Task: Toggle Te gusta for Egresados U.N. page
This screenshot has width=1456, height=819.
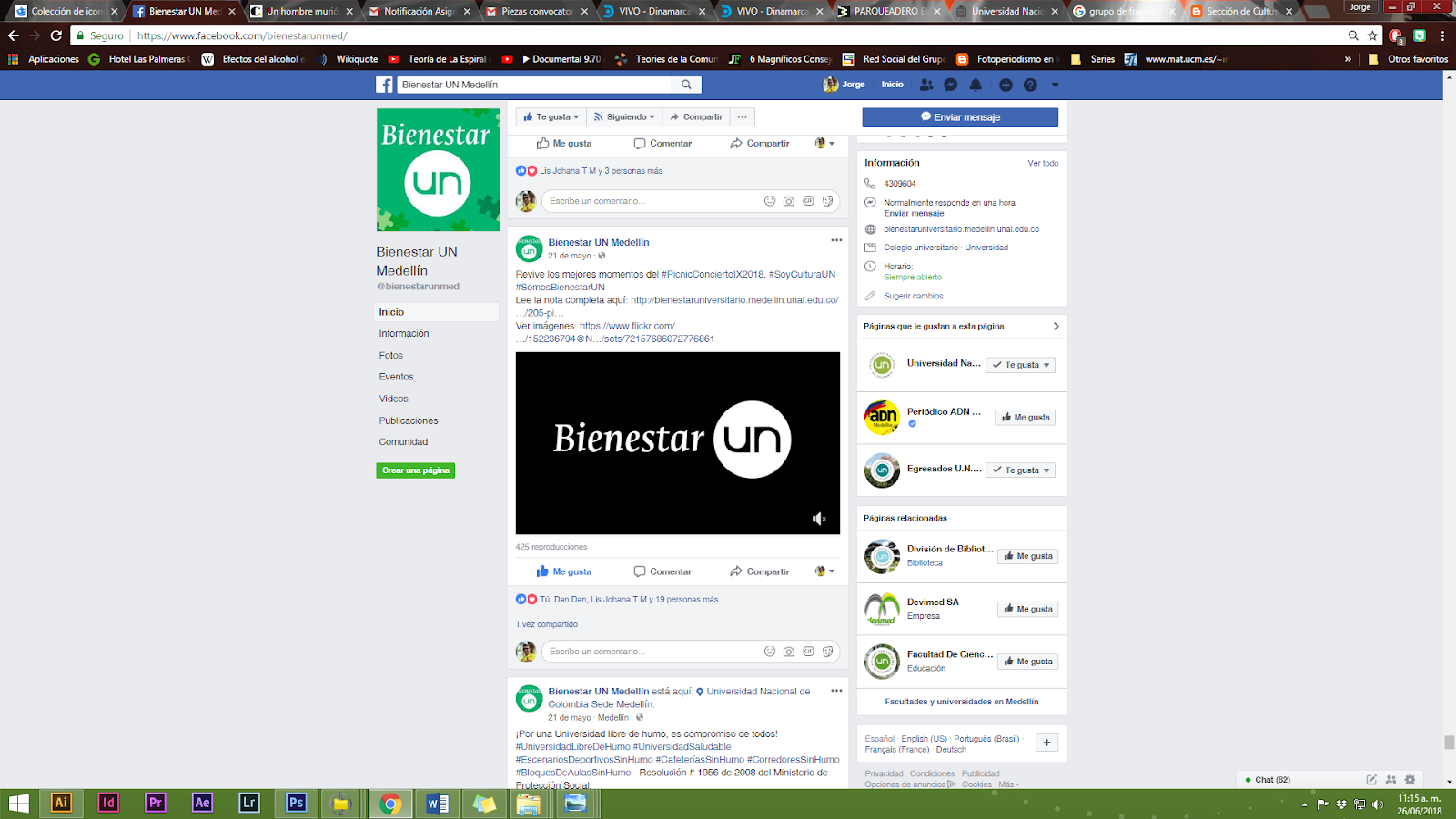Action: (1022, 470)
